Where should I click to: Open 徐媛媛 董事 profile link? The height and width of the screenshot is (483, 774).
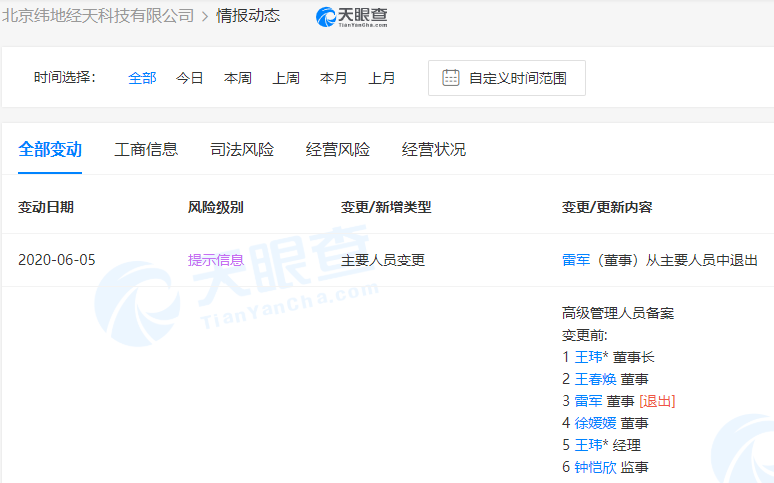[595, 423]
